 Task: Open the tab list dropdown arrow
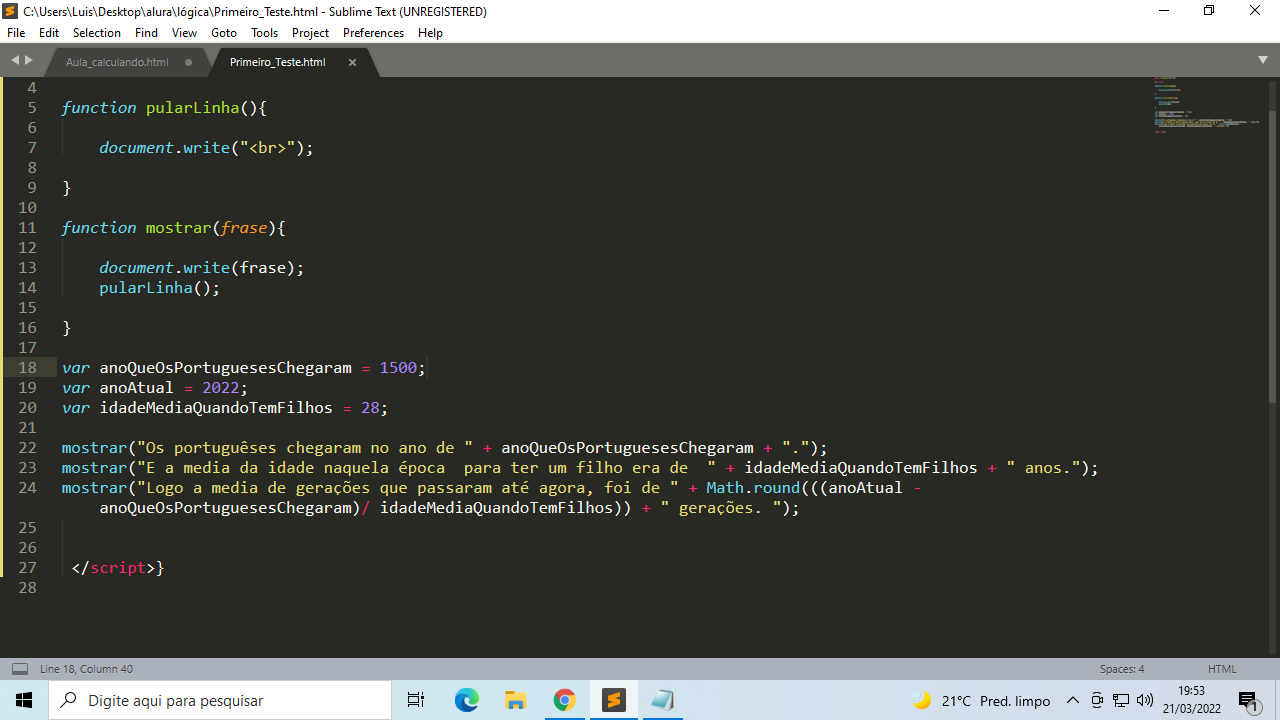coord(1263,60)
